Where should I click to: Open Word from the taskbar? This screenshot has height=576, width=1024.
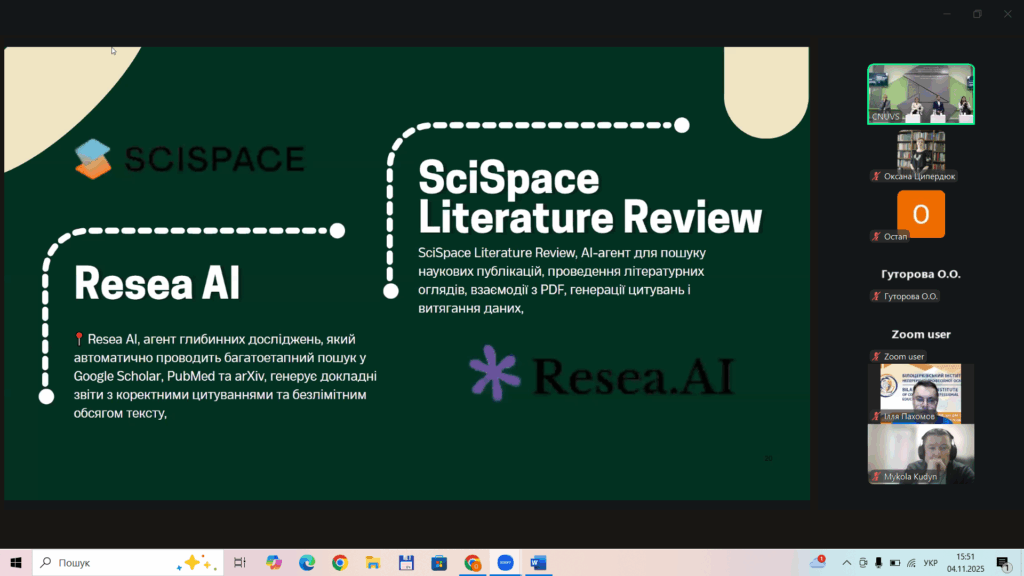[538, 562]
